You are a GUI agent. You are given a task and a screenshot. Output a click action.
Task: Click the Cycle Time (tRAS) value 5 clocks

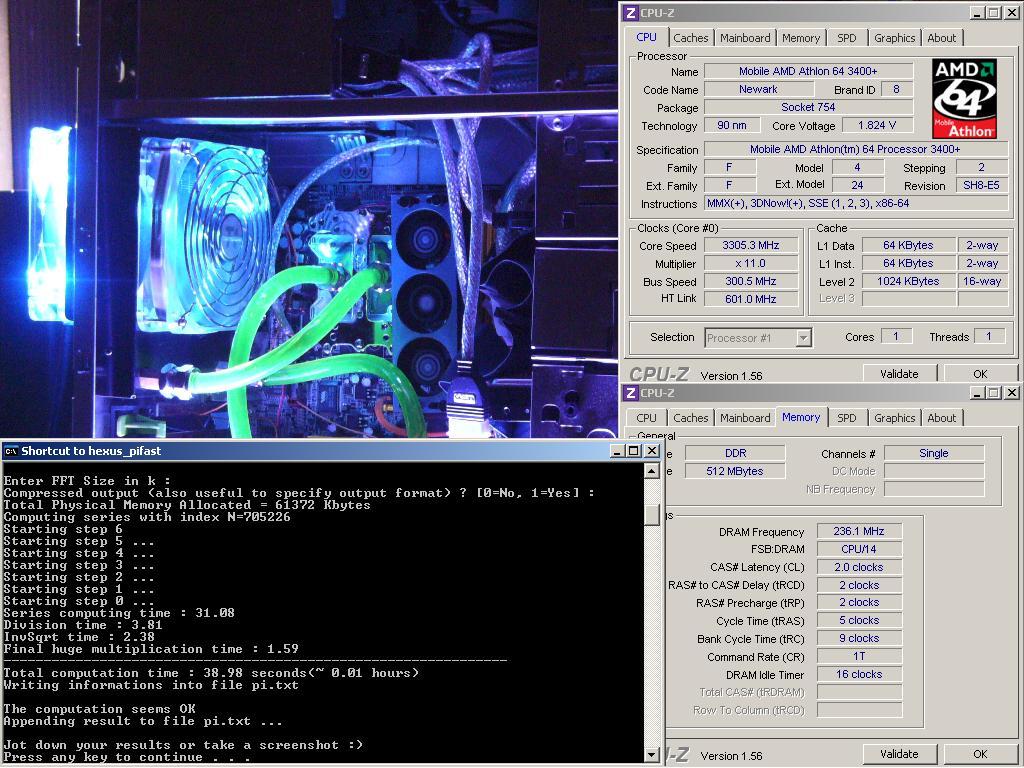point(859,620)
